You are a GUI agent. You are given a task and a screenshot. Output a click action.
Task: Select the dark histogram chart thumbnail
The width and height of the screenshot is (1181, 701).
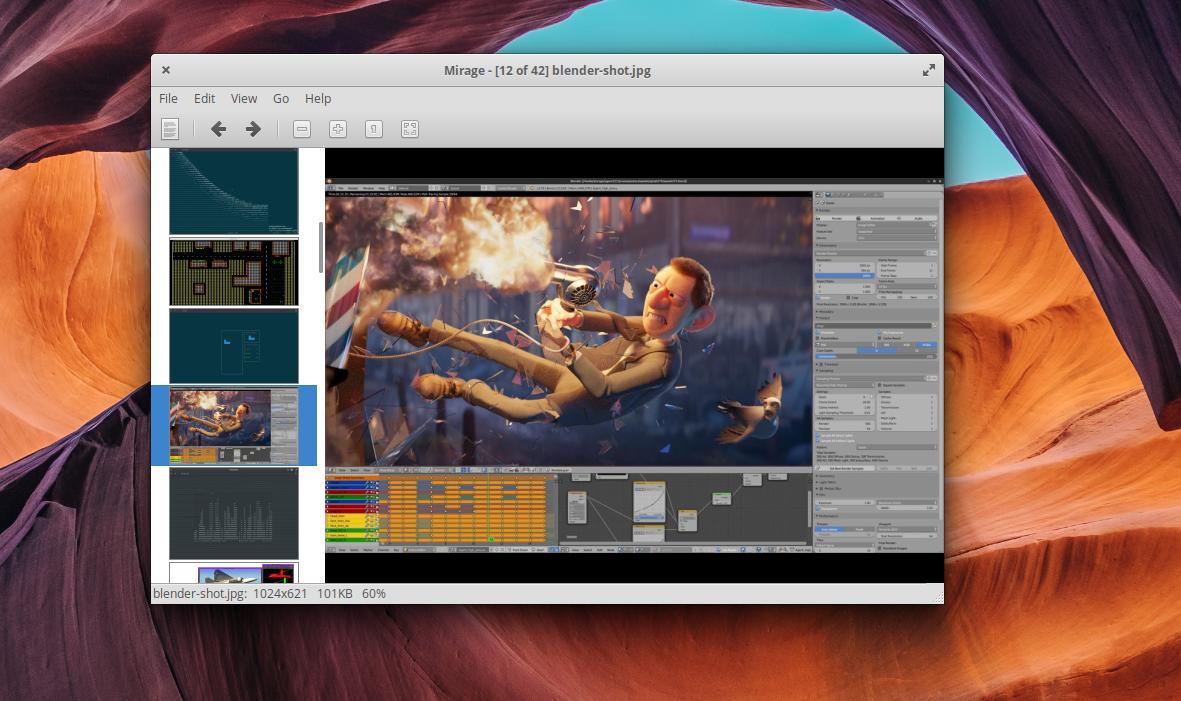pyautogui.click(x=233, y=514)
